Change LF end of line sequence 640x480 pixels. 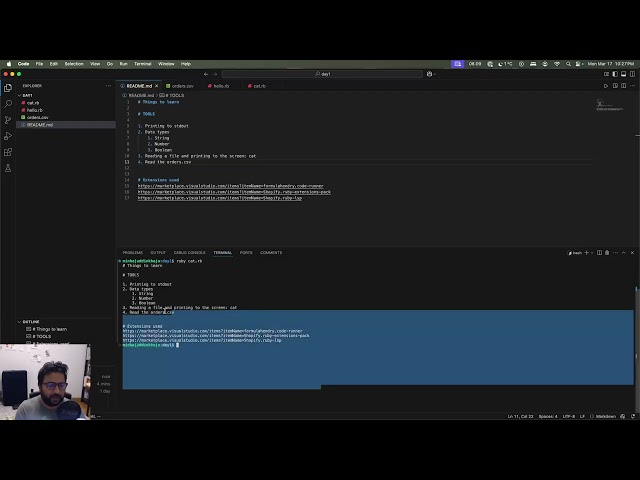[x=582, y=416]
